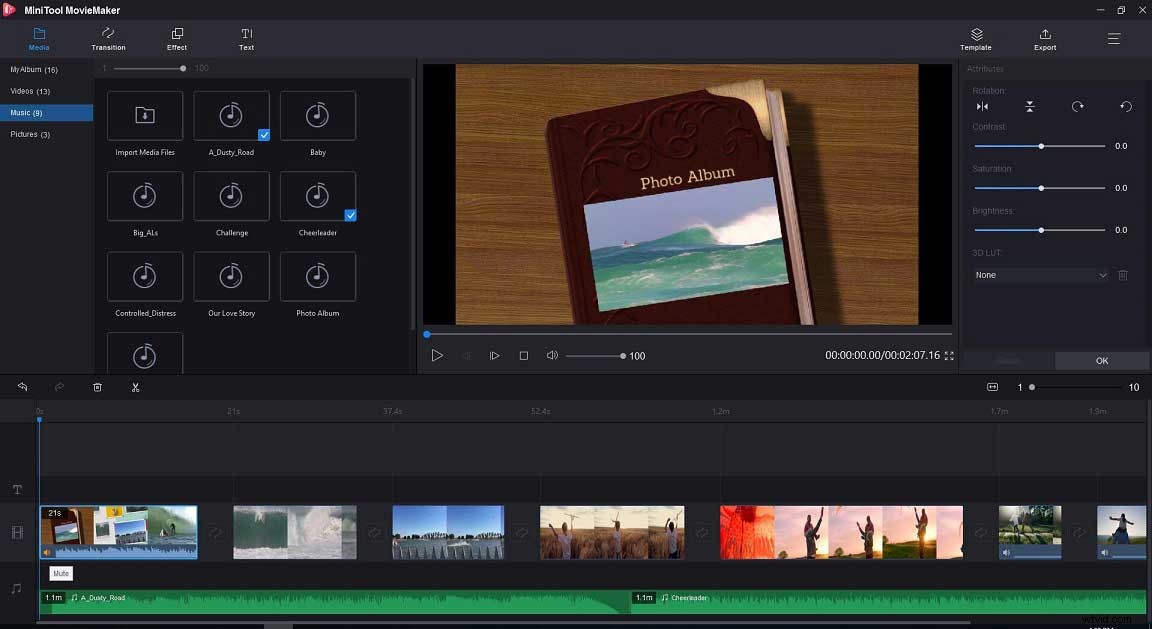Switch to the Transition tab

(x=107, y=39)
